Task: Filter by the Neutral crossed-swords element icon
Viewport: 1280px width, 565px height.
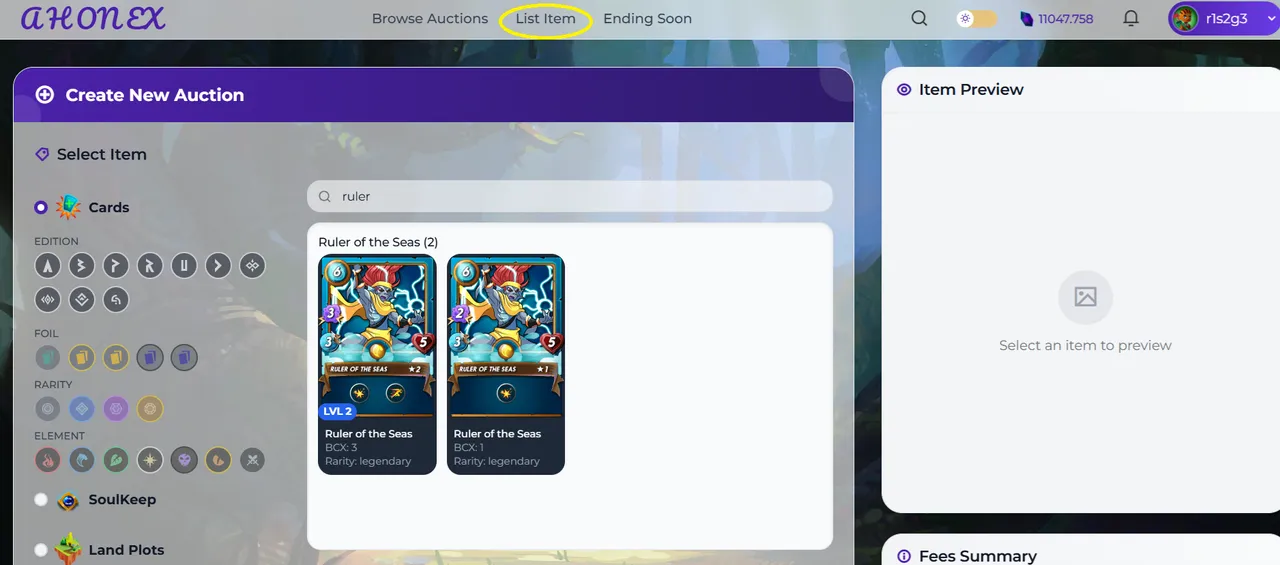Action: (x=252, y=460)
